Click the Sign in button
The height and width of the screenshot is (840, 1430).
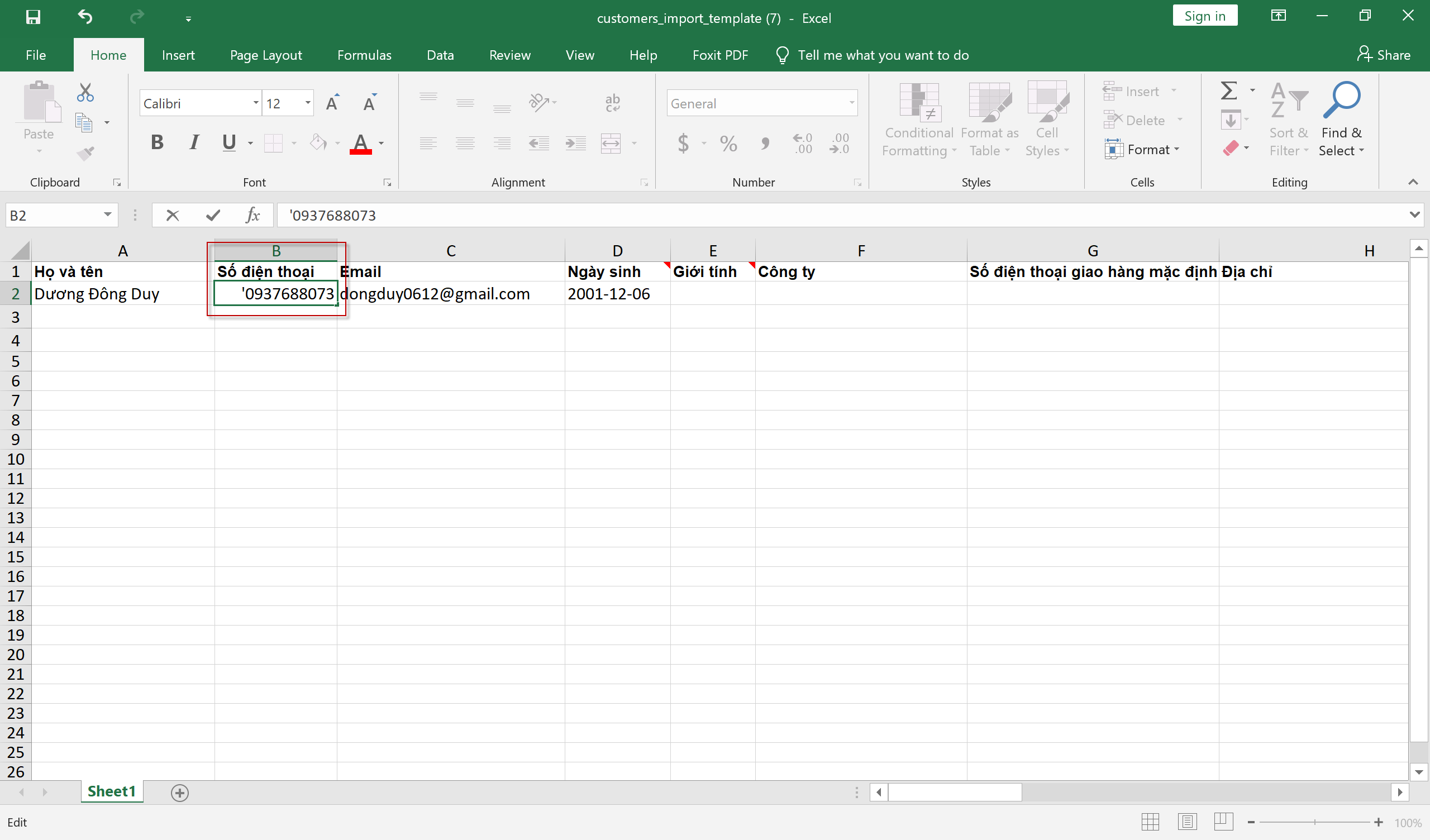1204,16
